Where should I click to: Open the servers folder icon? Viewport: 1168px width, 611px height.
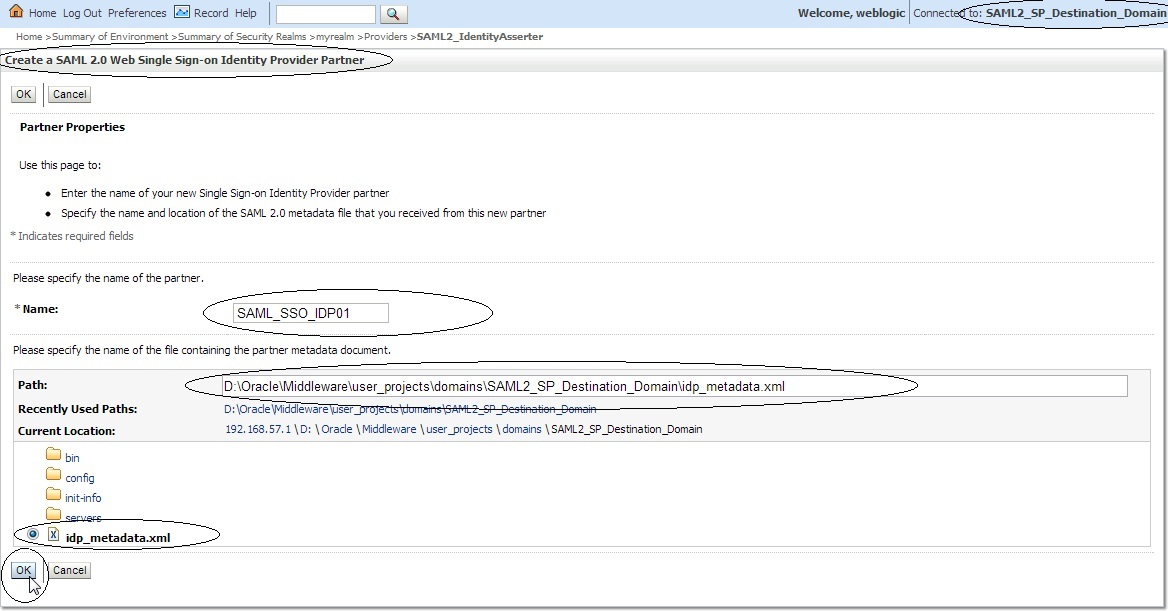coord(53,514)
